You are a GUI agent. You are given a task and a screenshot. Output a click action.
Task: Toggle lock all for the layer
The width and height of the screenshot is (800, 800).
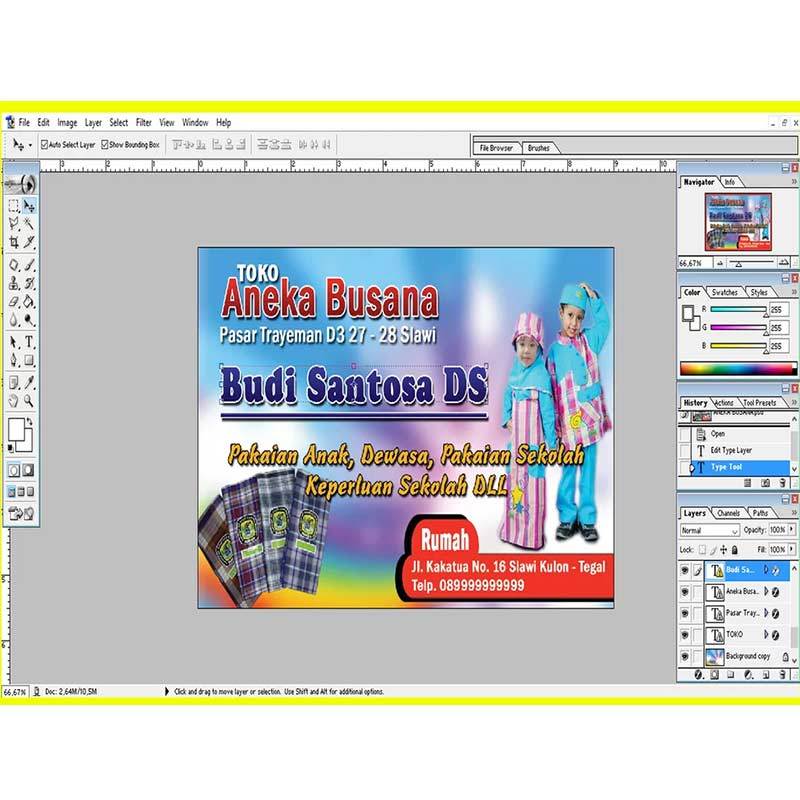point(735,549)
